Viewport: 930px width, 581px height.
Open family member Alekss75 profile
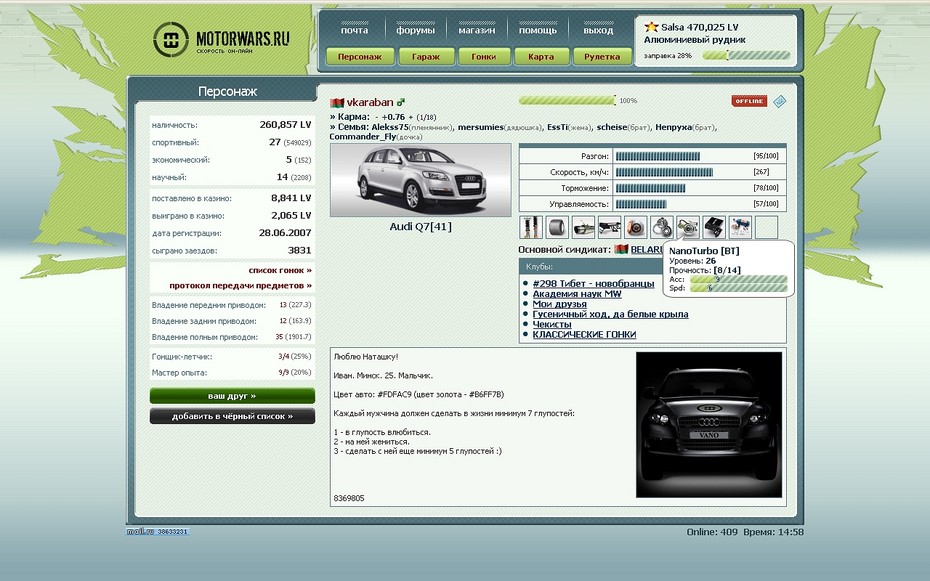tap(390, 127)
